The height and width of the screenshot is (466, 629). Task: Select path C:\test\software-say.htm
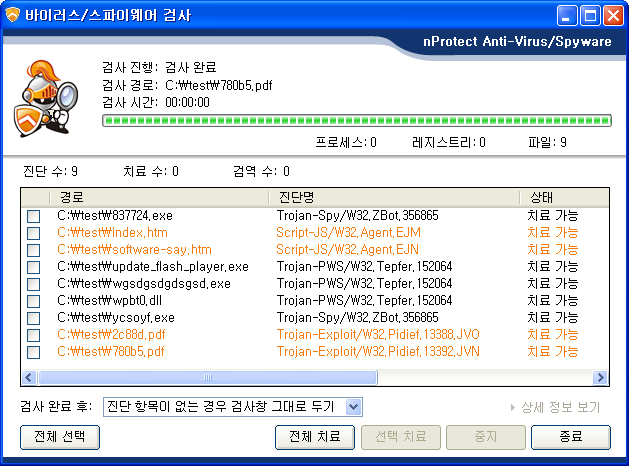point(134,250)
